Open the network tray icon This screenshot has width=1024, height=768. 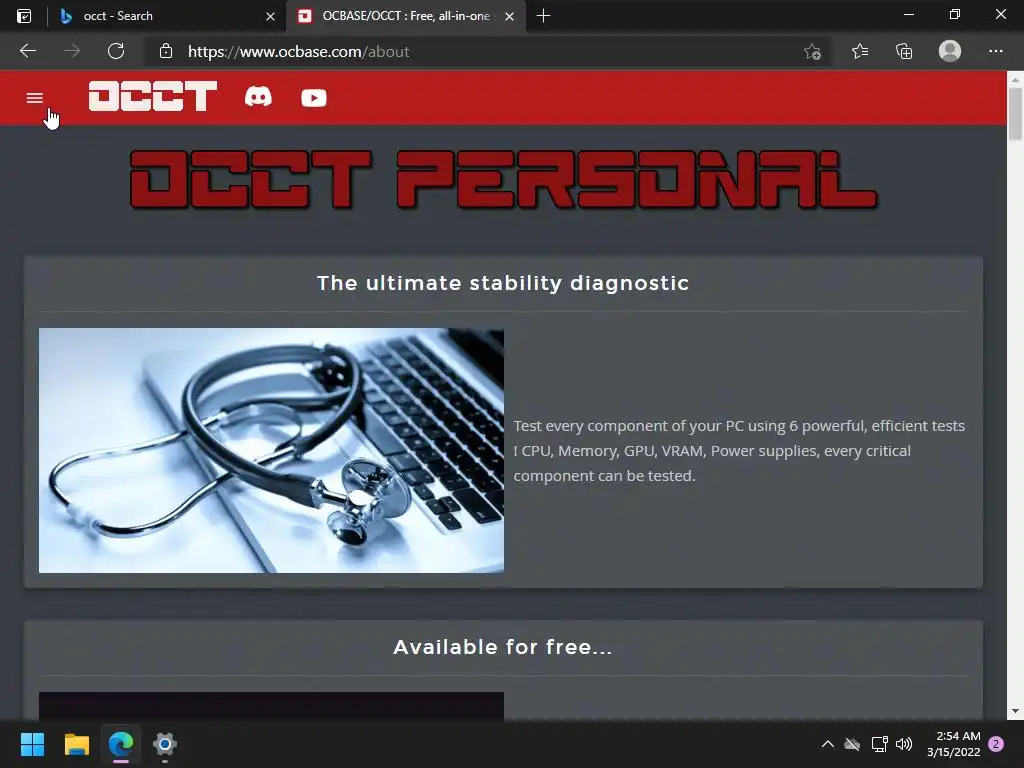(x=880, y=744)
